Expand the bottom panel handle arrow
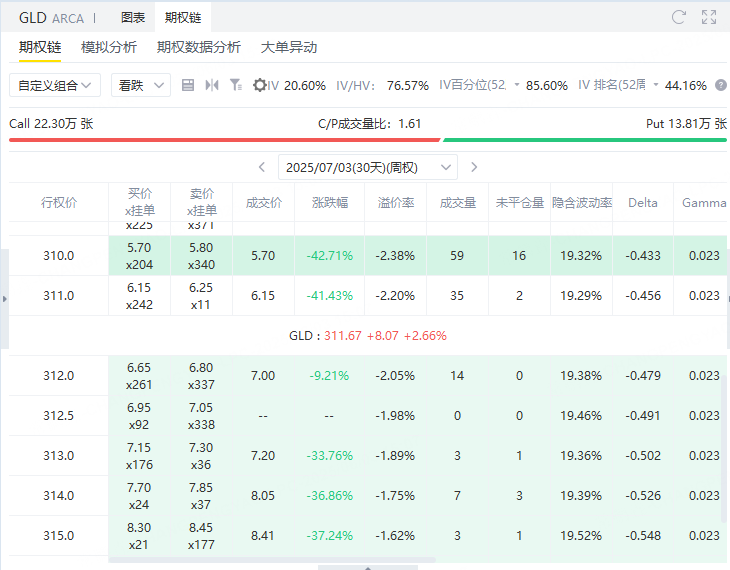 pos(368,568)
